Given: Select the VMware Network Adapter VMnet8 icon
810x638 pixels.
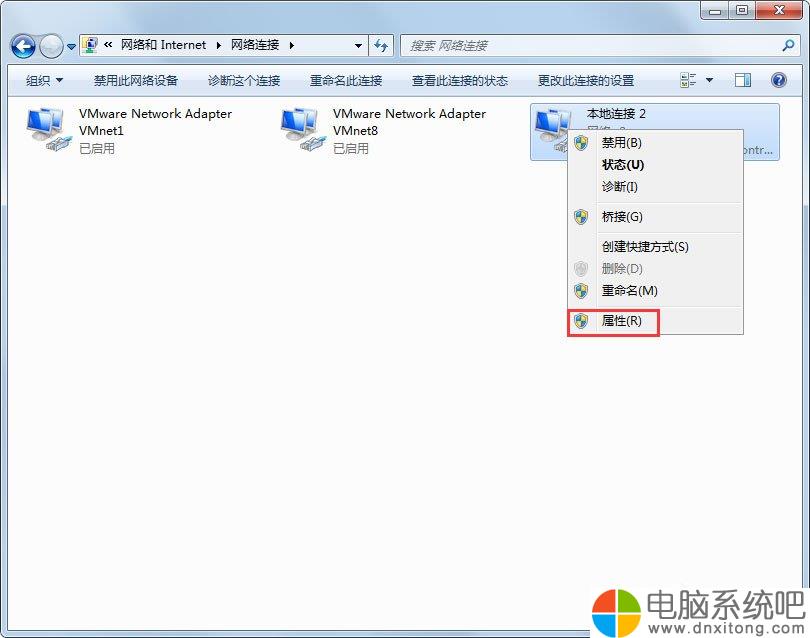Looking at the screenshot, I should pos(303,129).
